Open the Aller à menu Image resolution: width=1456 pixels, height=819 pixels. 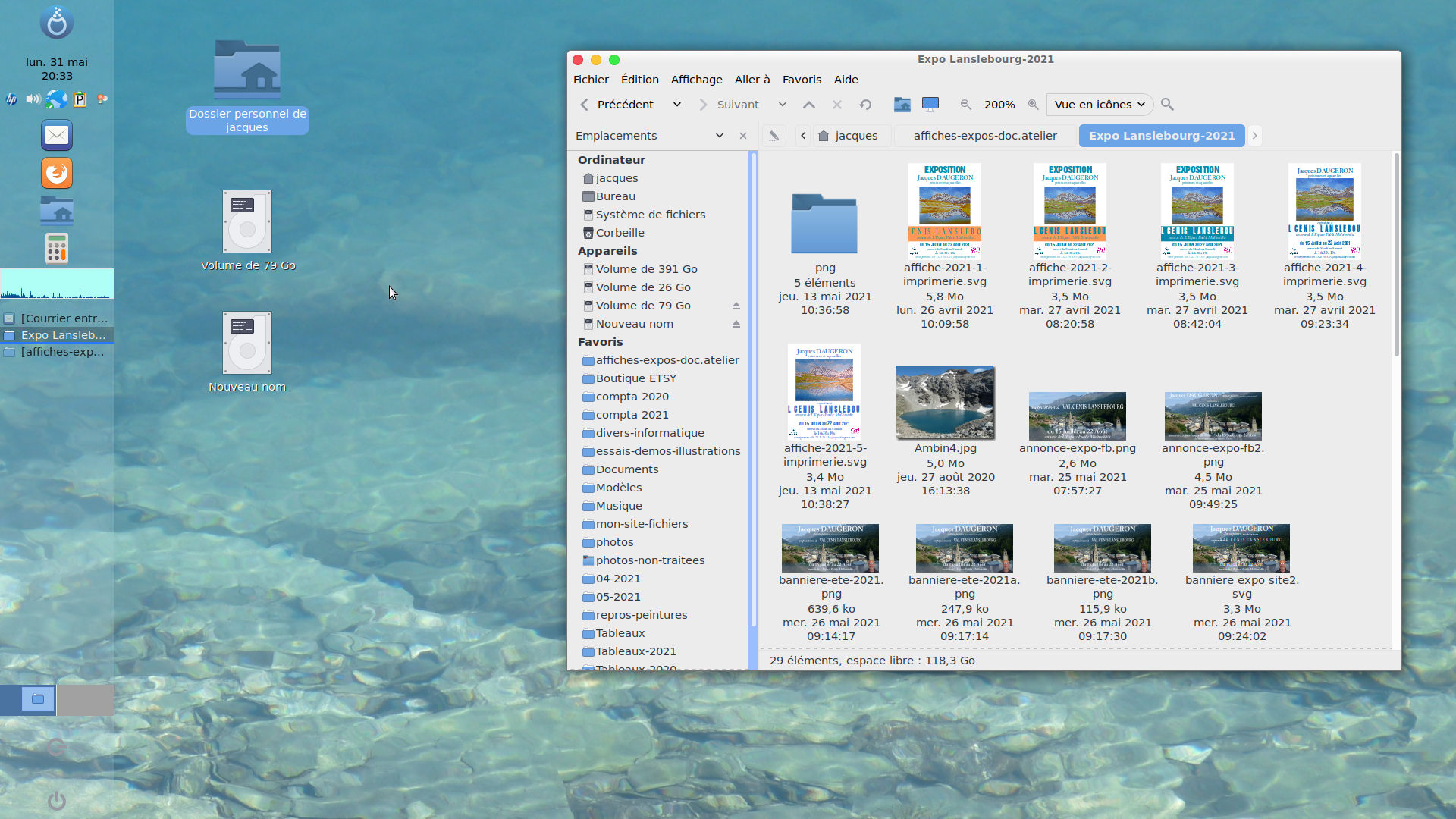pyautogui.click(x=752, y=80)
